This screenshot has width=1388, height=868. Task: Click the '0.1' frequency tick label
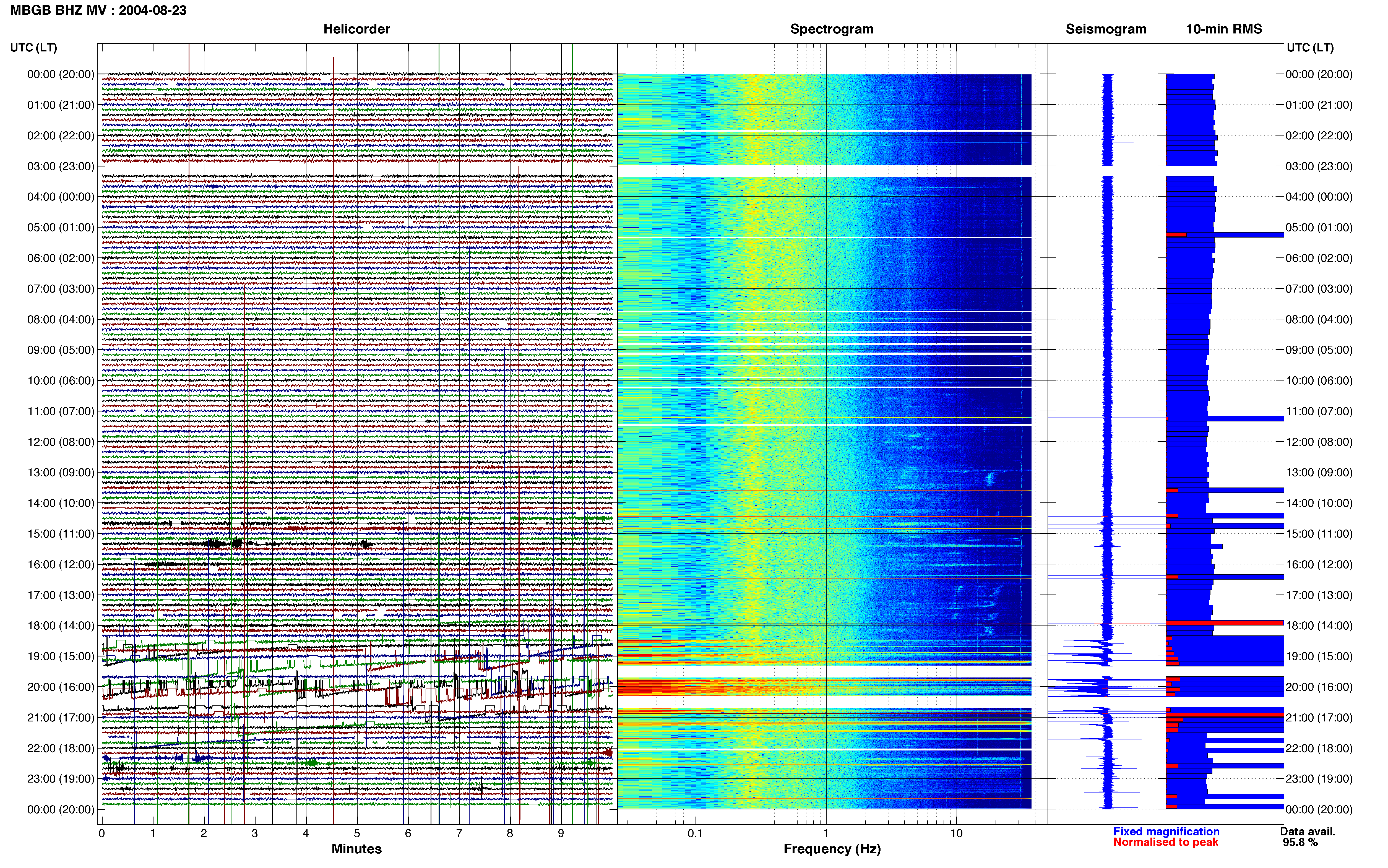click(x=695, y=833)
